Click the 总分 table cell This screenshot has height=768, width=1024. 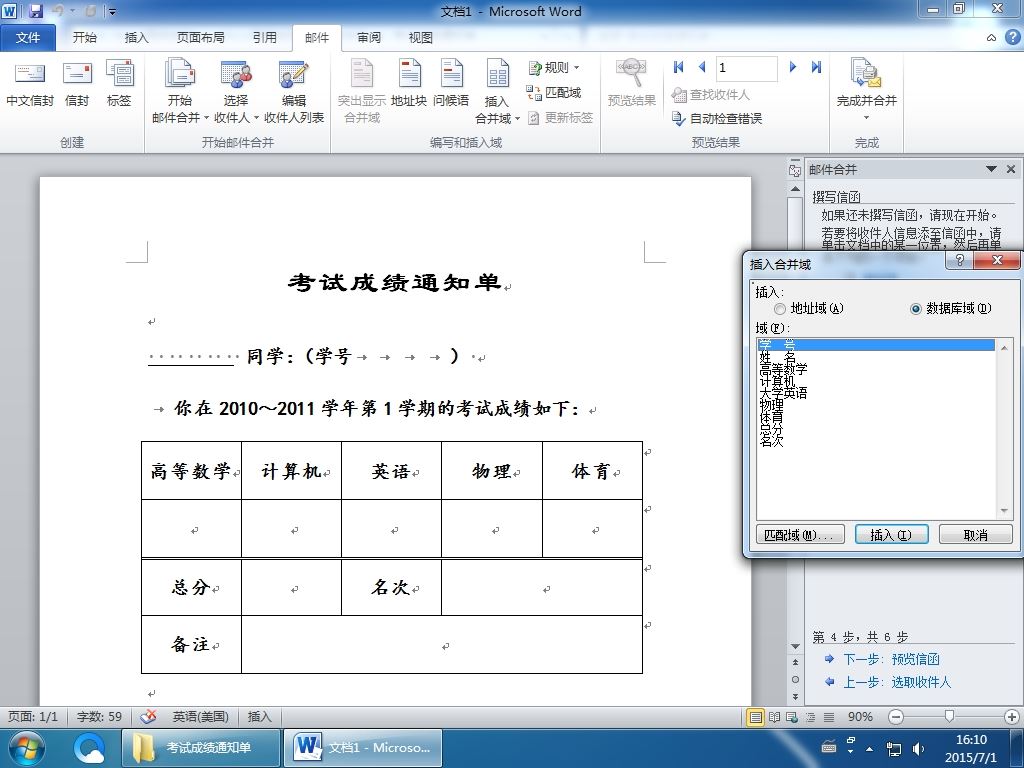tap(191, 587)
